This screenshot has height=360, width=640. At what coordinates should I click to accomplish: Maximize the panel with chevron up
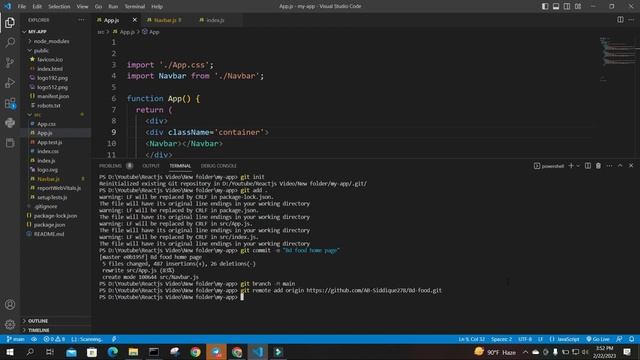[620, 166]
